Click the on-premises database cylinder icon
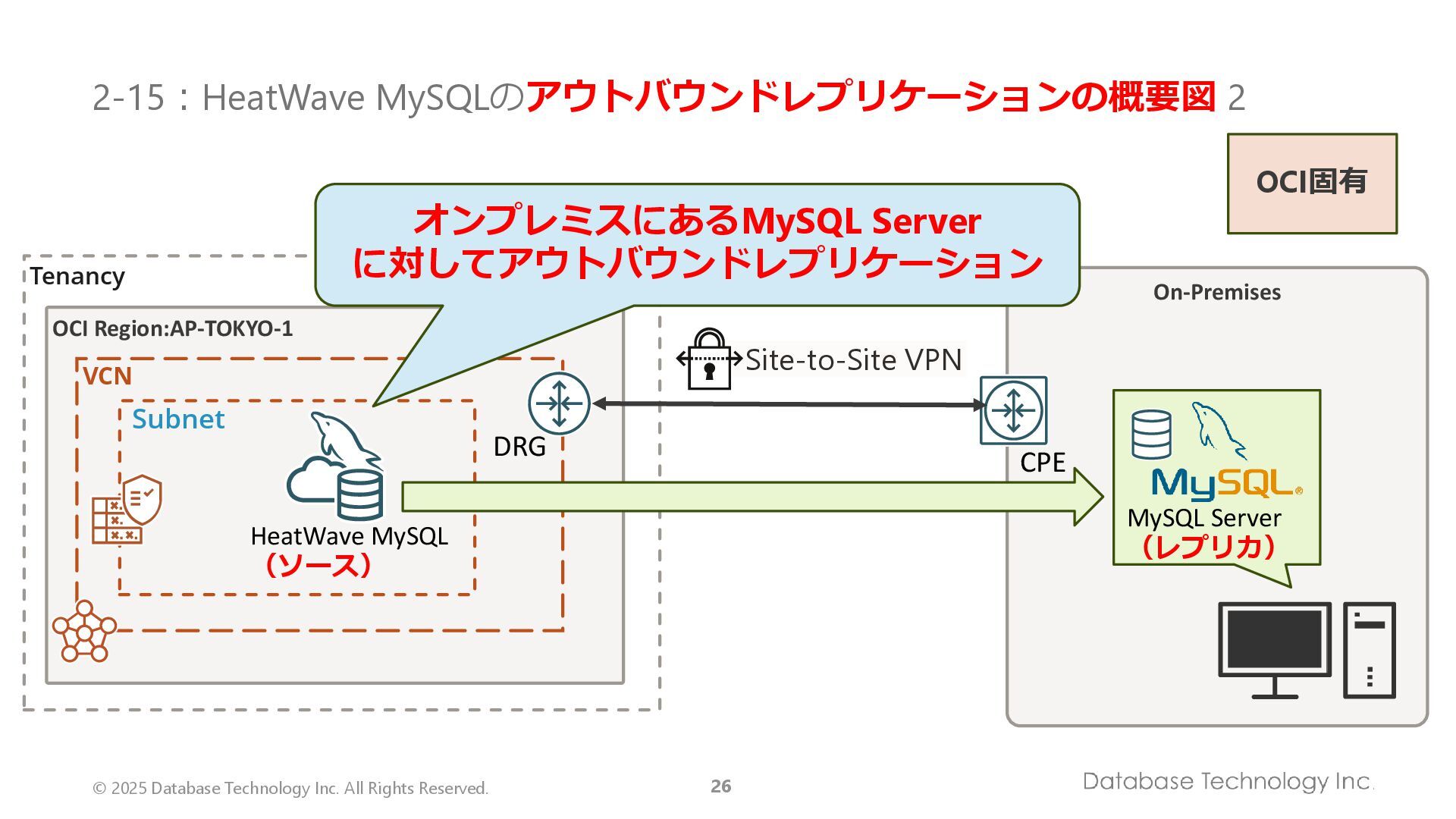This screenshot has height=819, width=1456. (1151, 435)
